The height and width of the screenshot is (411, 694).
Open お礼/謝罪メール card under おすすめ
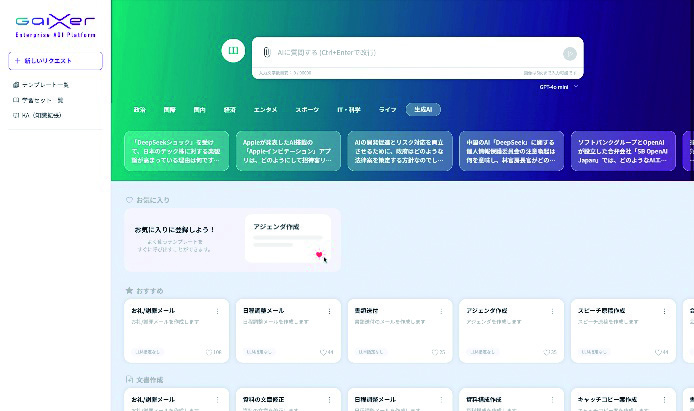[x=177, y=331]
